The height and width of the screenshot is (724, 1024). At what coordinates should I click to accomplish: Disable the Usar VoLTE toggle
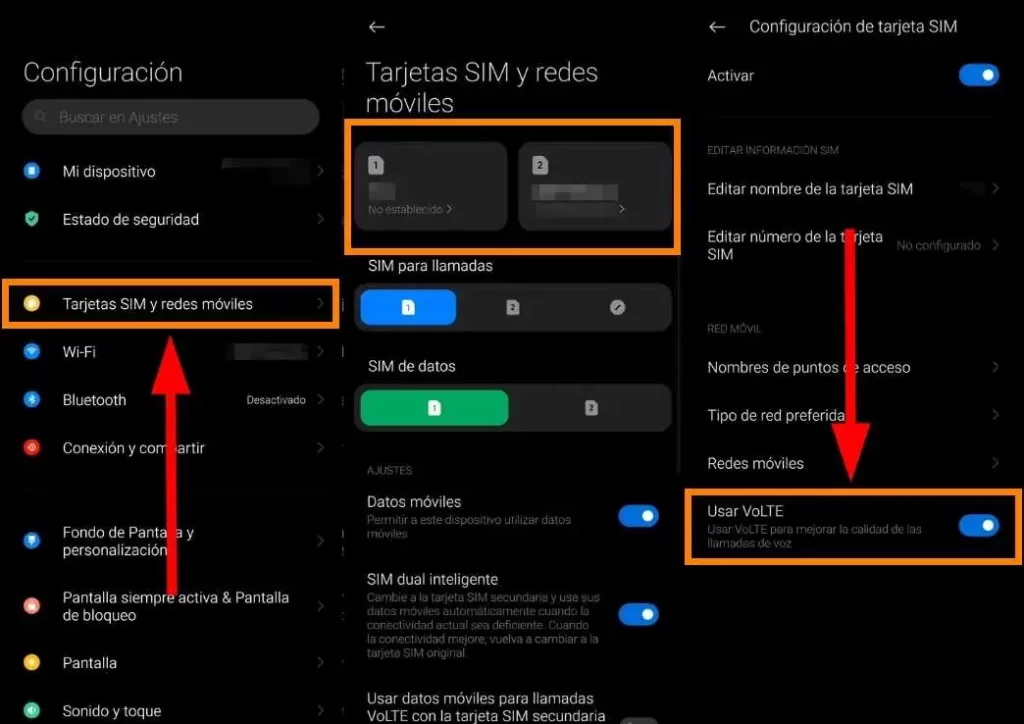click(x=978, y=525)
